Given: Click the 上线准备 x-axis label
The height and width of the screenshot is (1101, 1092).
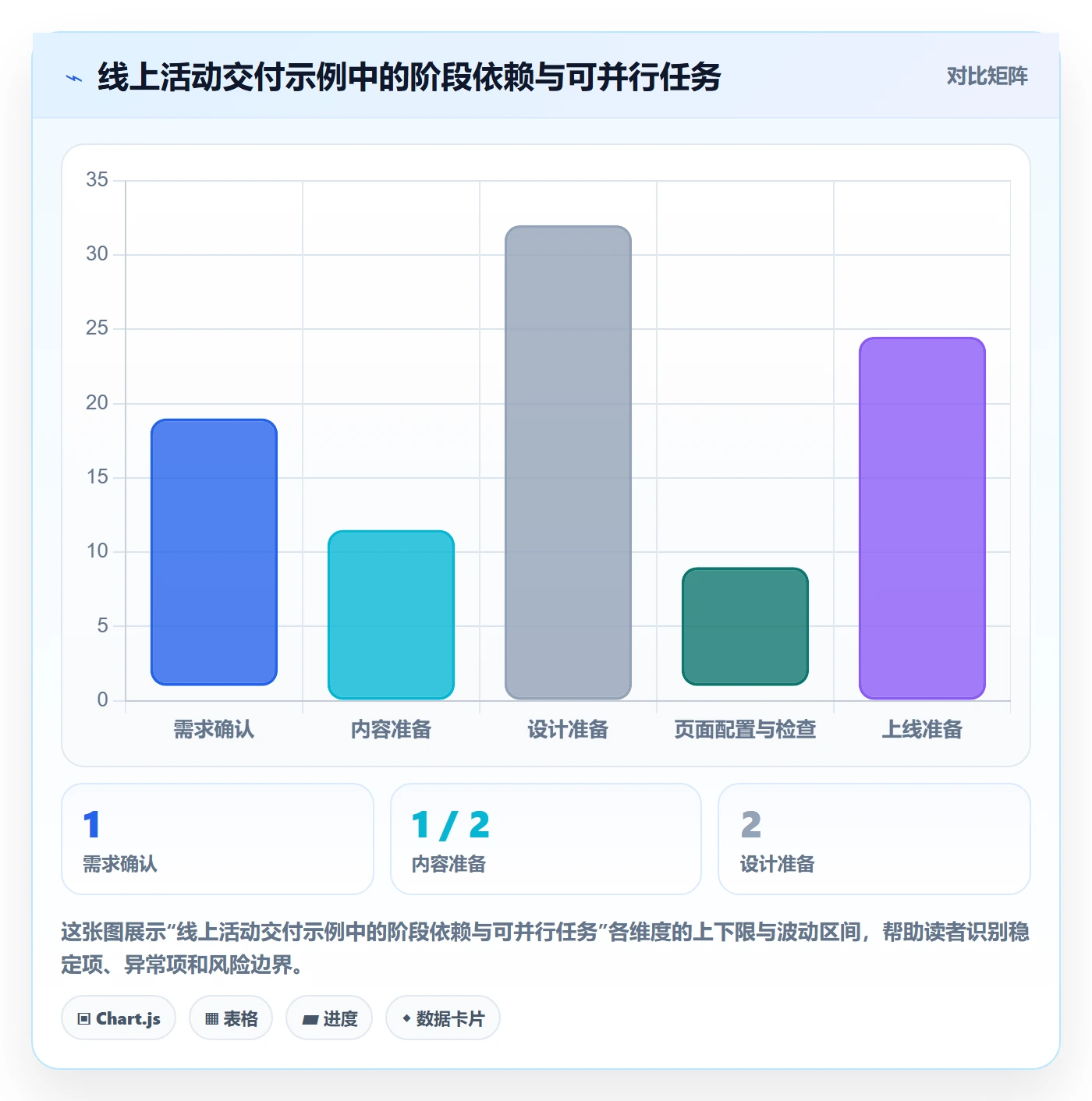Looking at the screenshot, I should 922,730.
